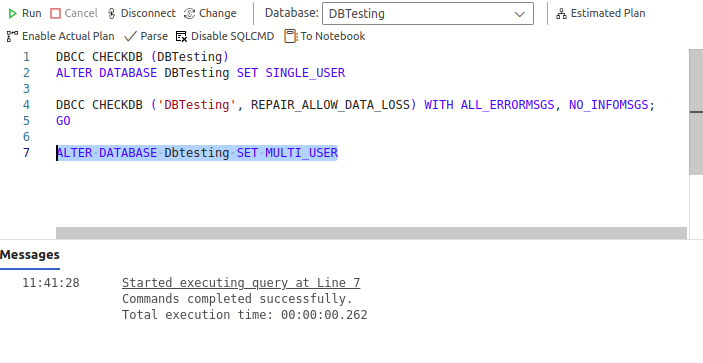Select line number 4 in gutter

point(26,105)
